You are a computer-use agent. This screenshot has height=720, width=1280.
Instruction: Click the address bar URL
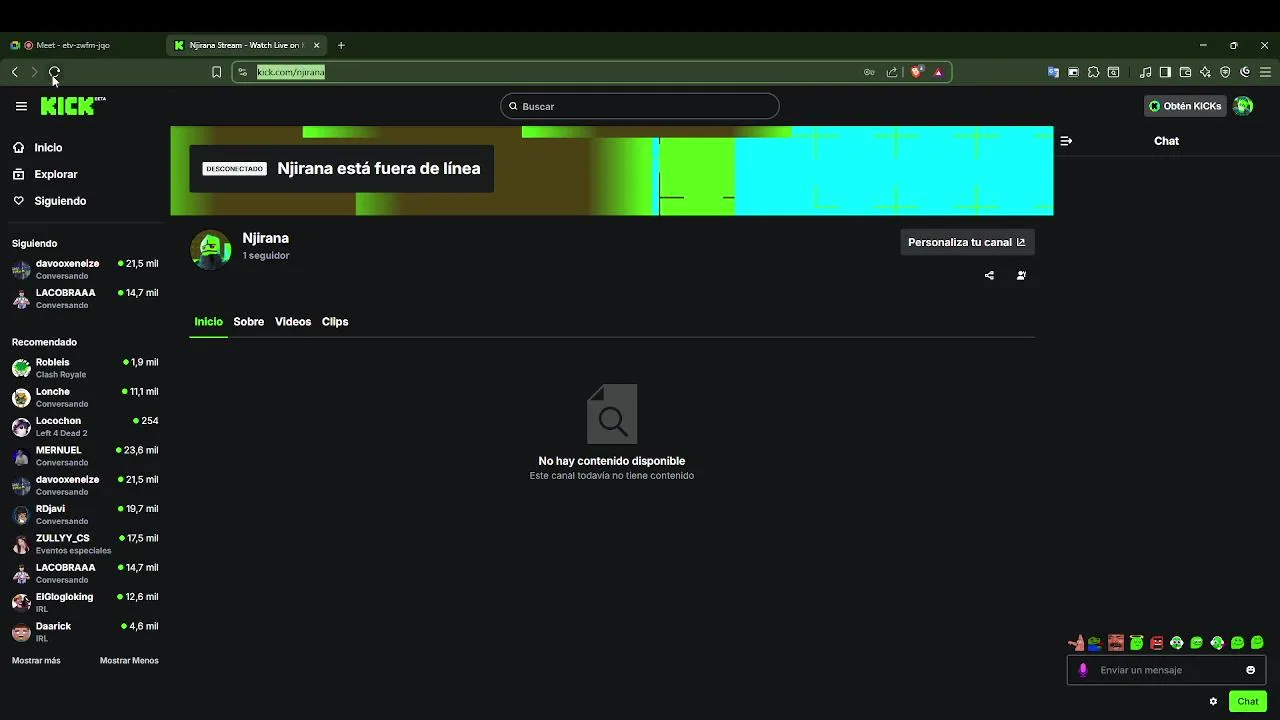click(x=291, y=72)
